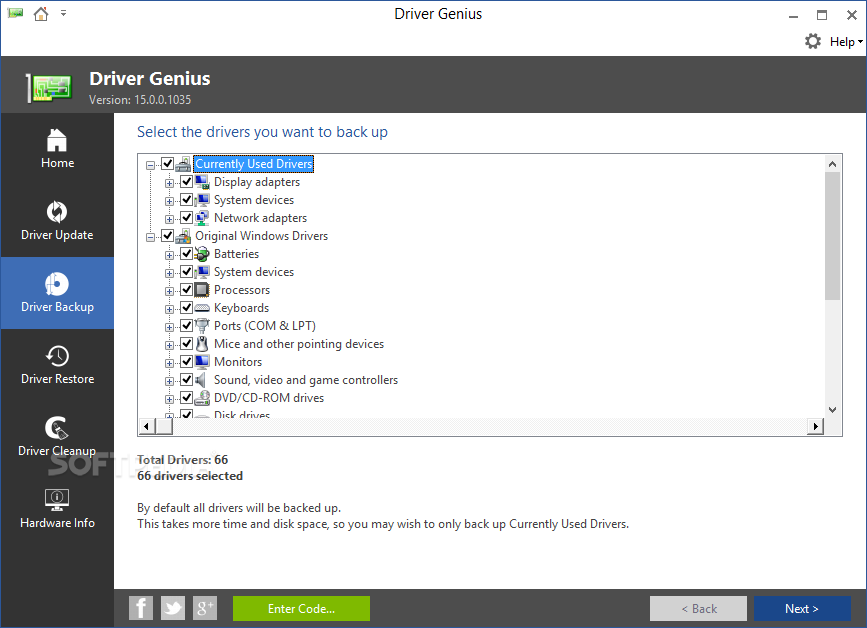Screen dimensions: 867x628
Task: Click the Next button
Action: point(802,609)
